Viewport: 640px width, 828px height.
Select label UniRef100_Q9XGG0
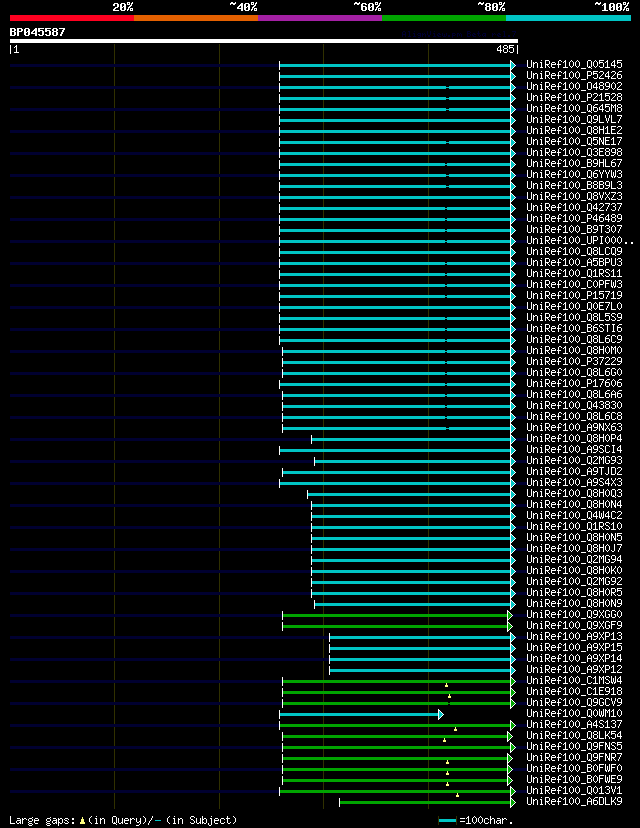pos(574,615)
